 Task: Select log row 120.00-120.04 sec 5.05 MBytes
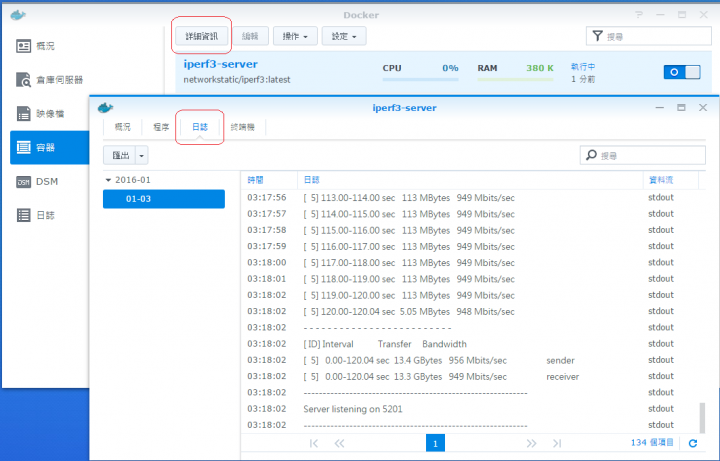(x=471, y=311)
